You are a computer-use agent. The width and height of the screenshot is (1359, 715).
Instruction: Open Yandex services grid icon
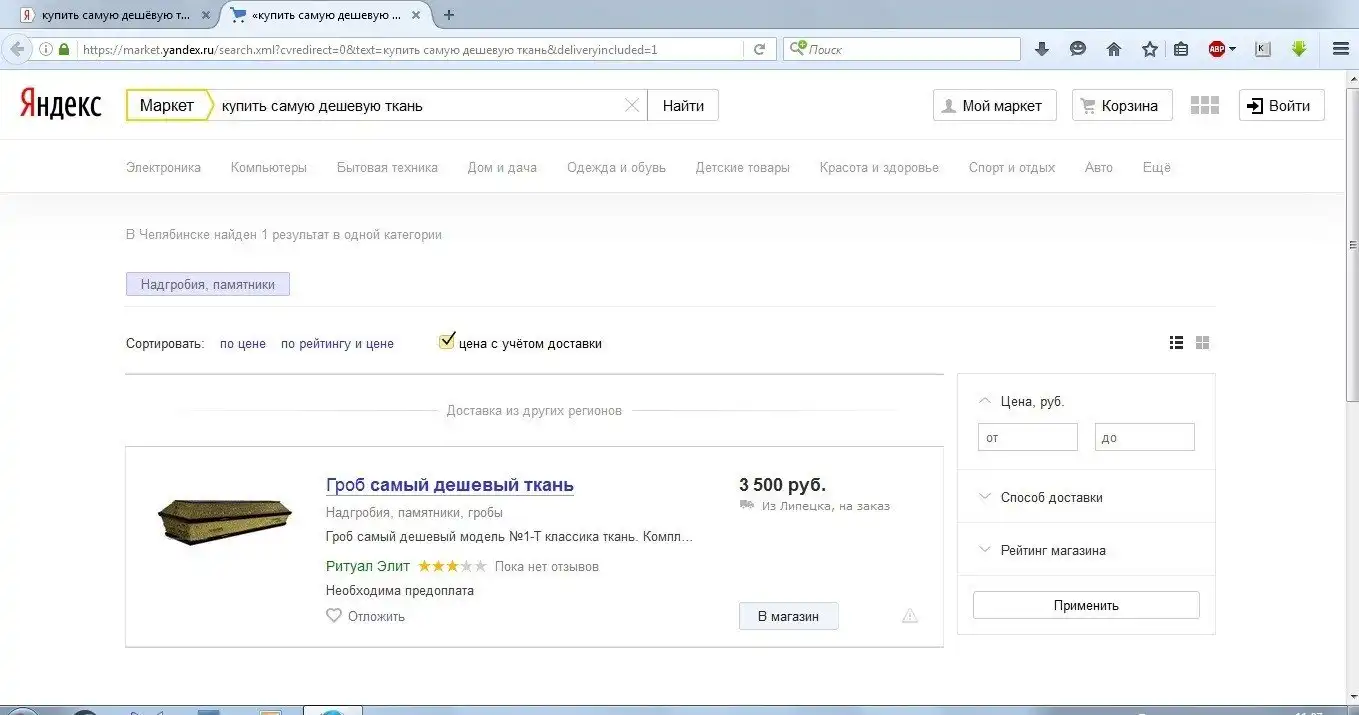click(1205, 106)
